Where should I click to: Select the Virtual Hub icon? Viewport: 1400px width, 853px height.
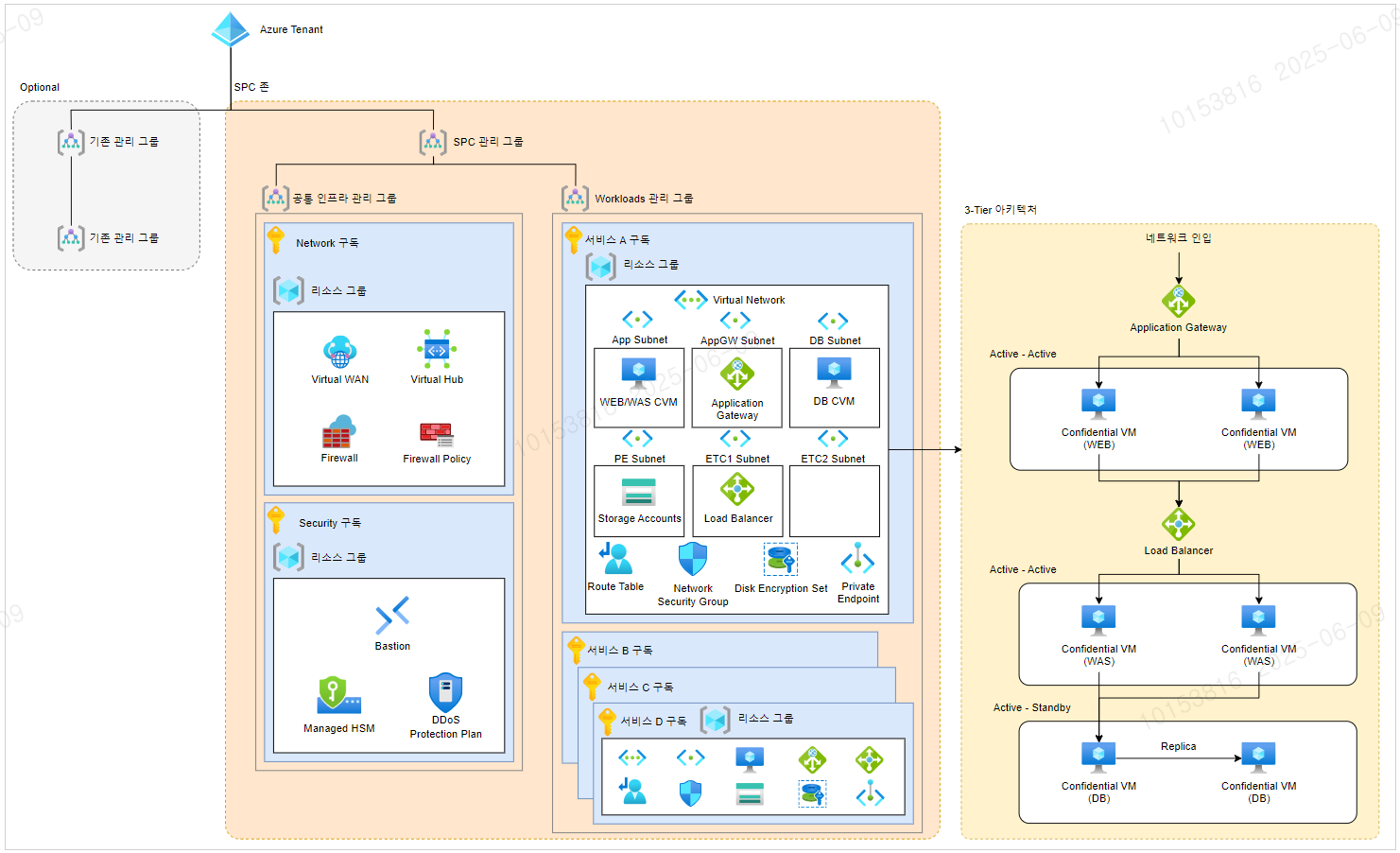tap(437, 350)
